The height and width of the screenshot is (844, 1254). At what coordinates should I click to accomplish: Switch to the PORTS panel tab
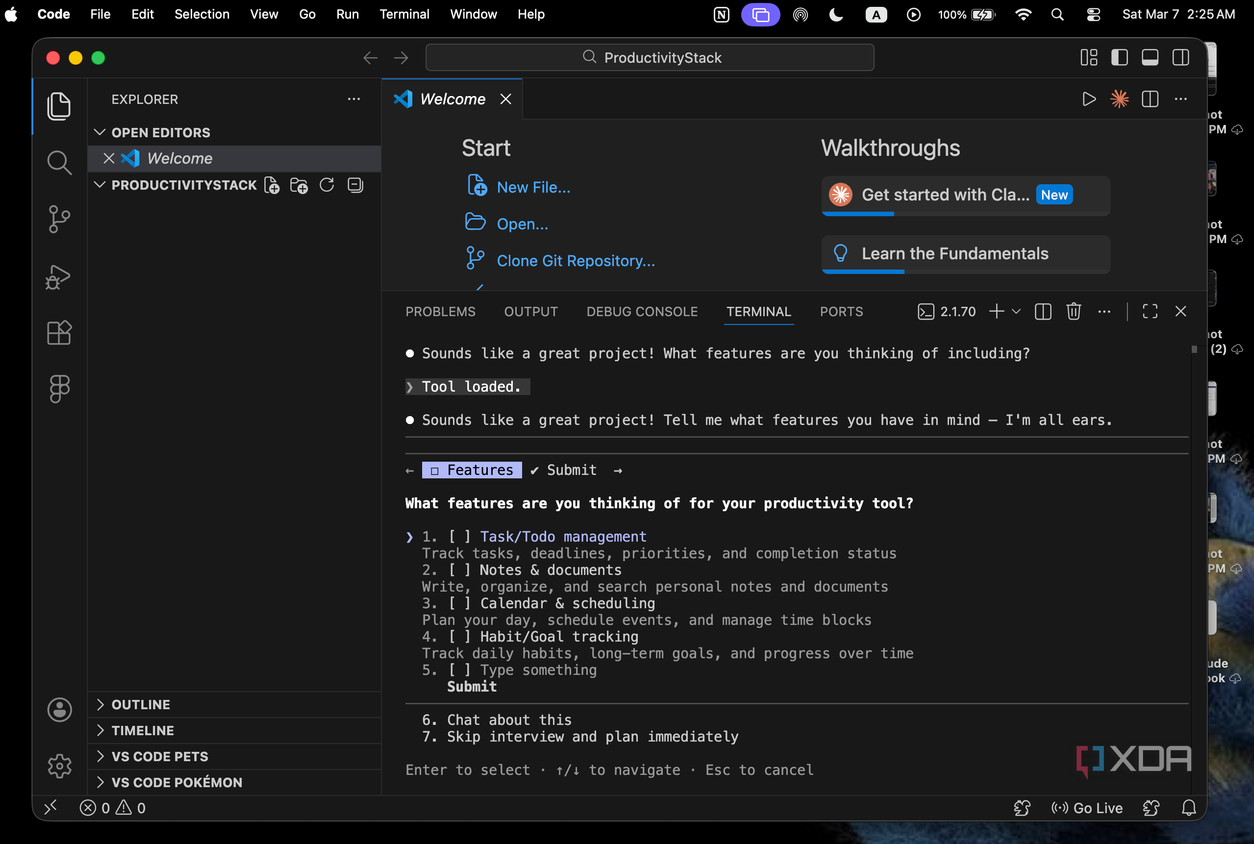point(841,312)
